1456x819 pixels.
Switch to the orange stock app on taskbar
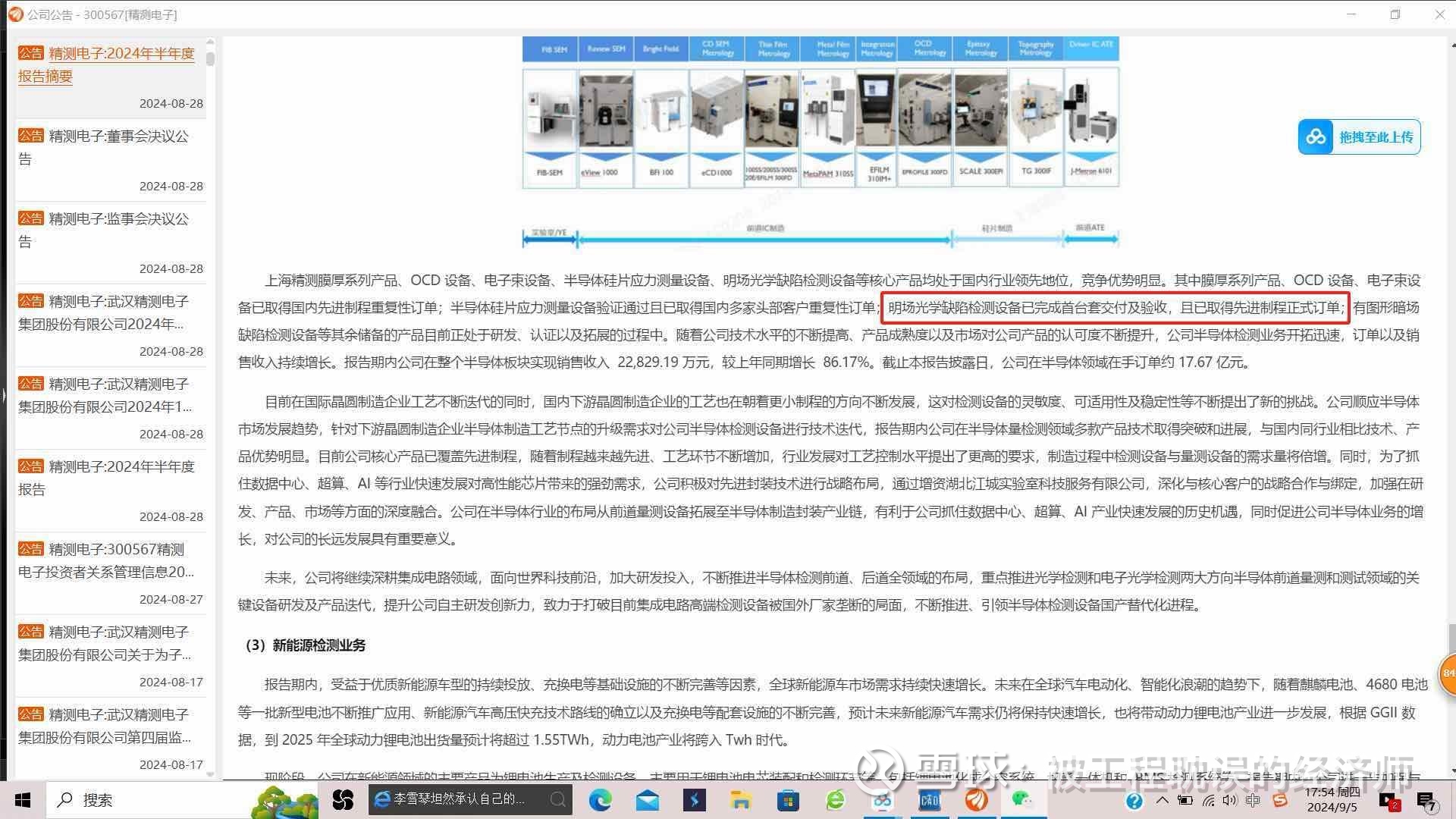click(x=976, y=800)
